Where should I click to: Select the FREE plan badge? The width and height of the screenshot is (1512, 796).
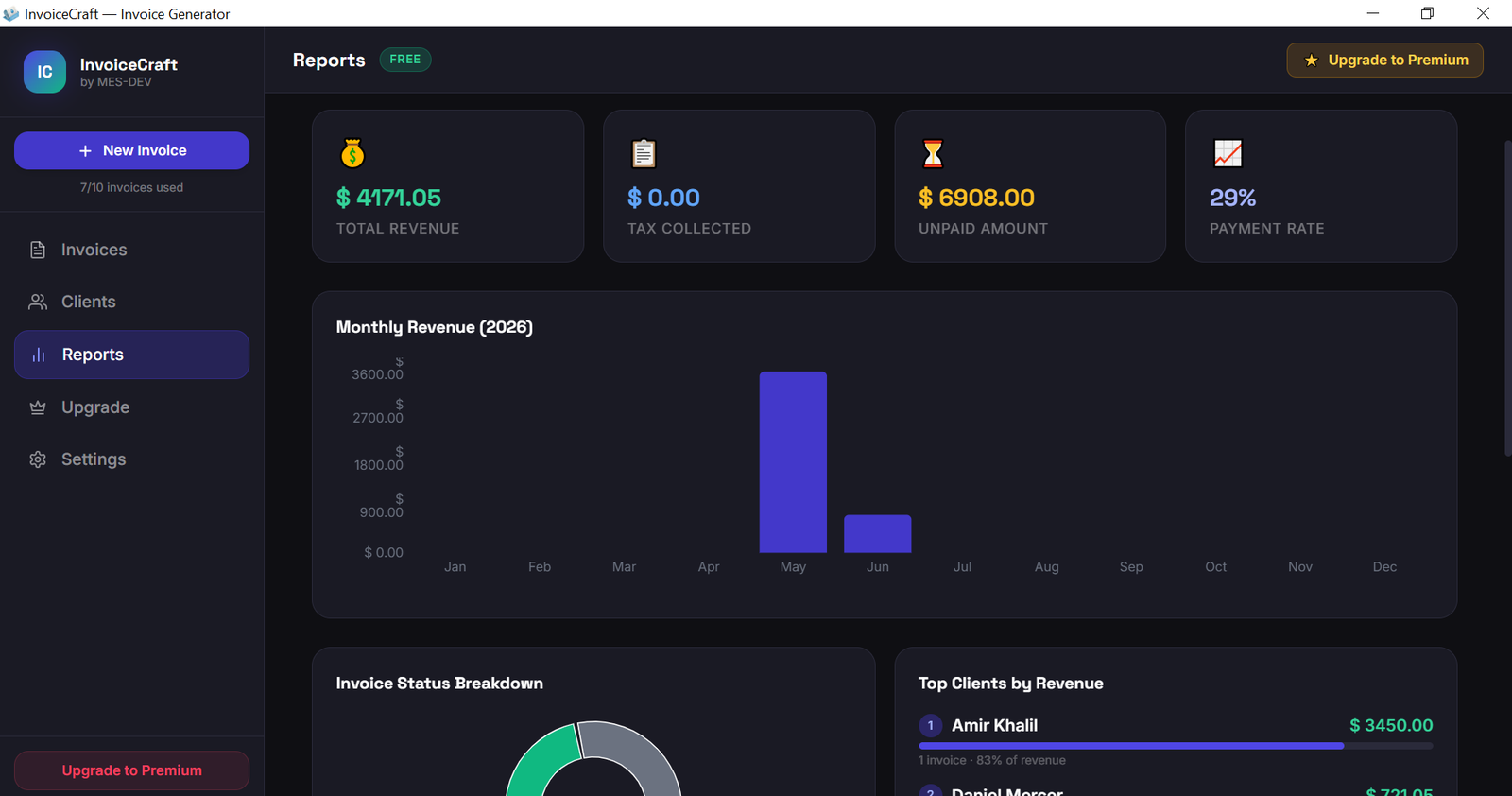(405, 59)
